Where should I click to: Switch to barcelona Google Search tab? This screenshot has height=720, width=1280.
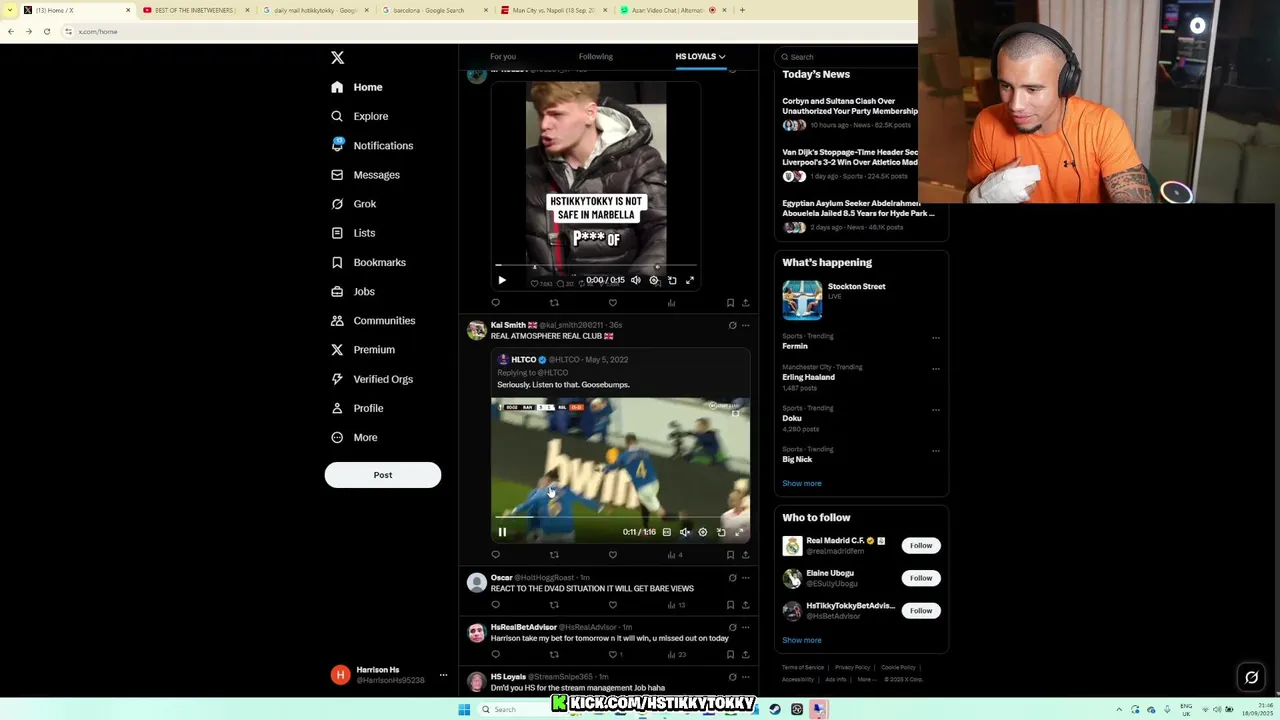point(433,10)
